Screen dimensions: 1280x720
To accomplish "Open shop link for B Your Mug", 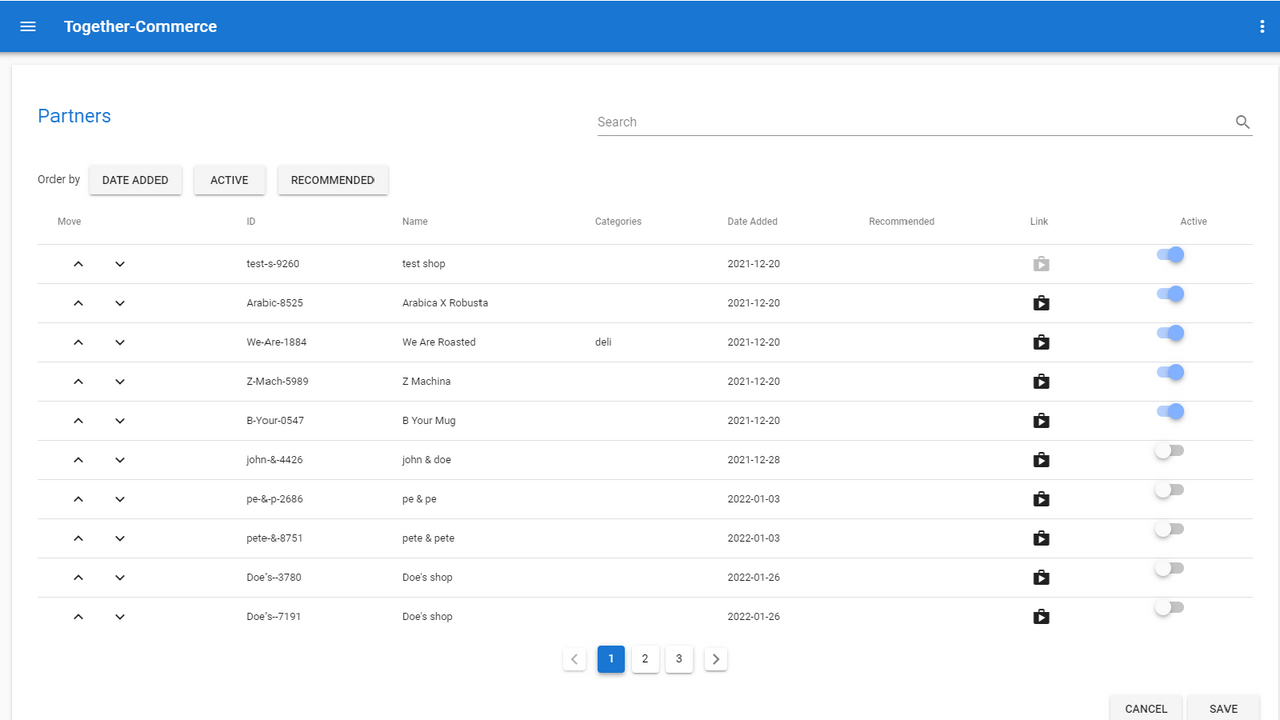I will pyautogui.click(x=1041, y=420).
